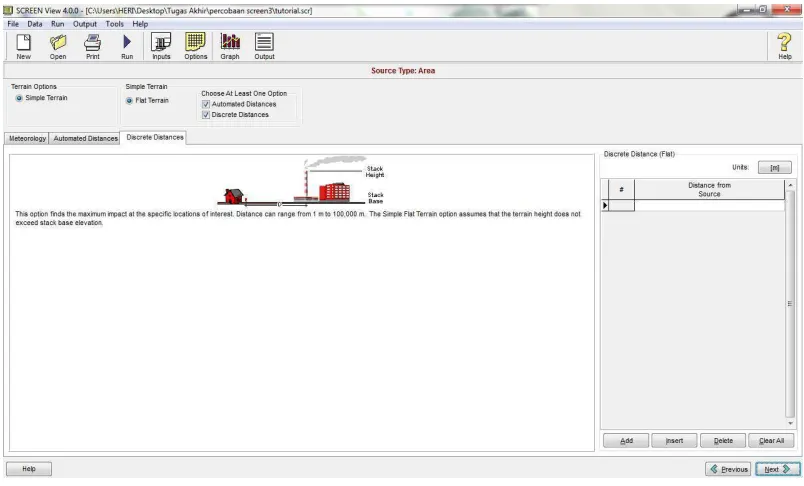Click the [m] units button

pos(774,168)
